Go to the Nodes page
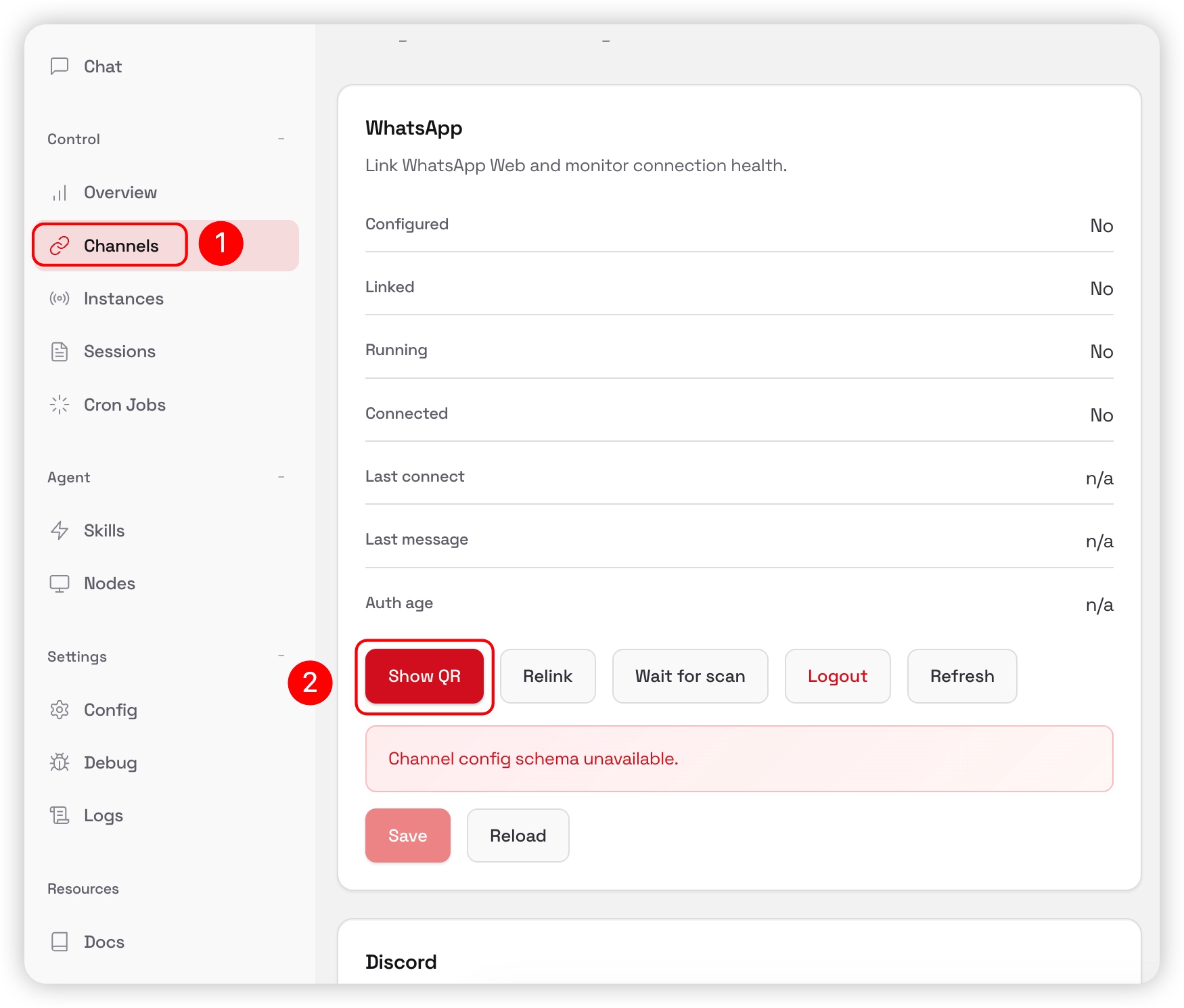 166,583
